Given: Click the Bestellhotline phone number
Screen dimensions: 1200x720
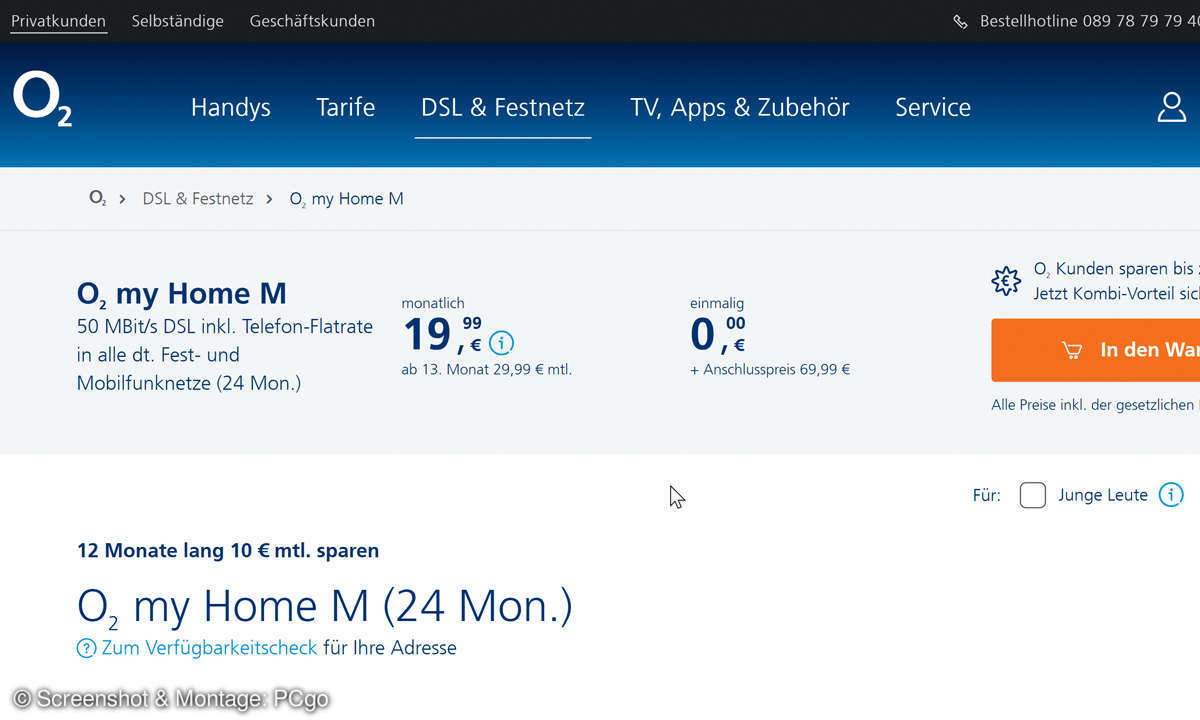Looking at the screenshot, I should [x=1141, y=21].
